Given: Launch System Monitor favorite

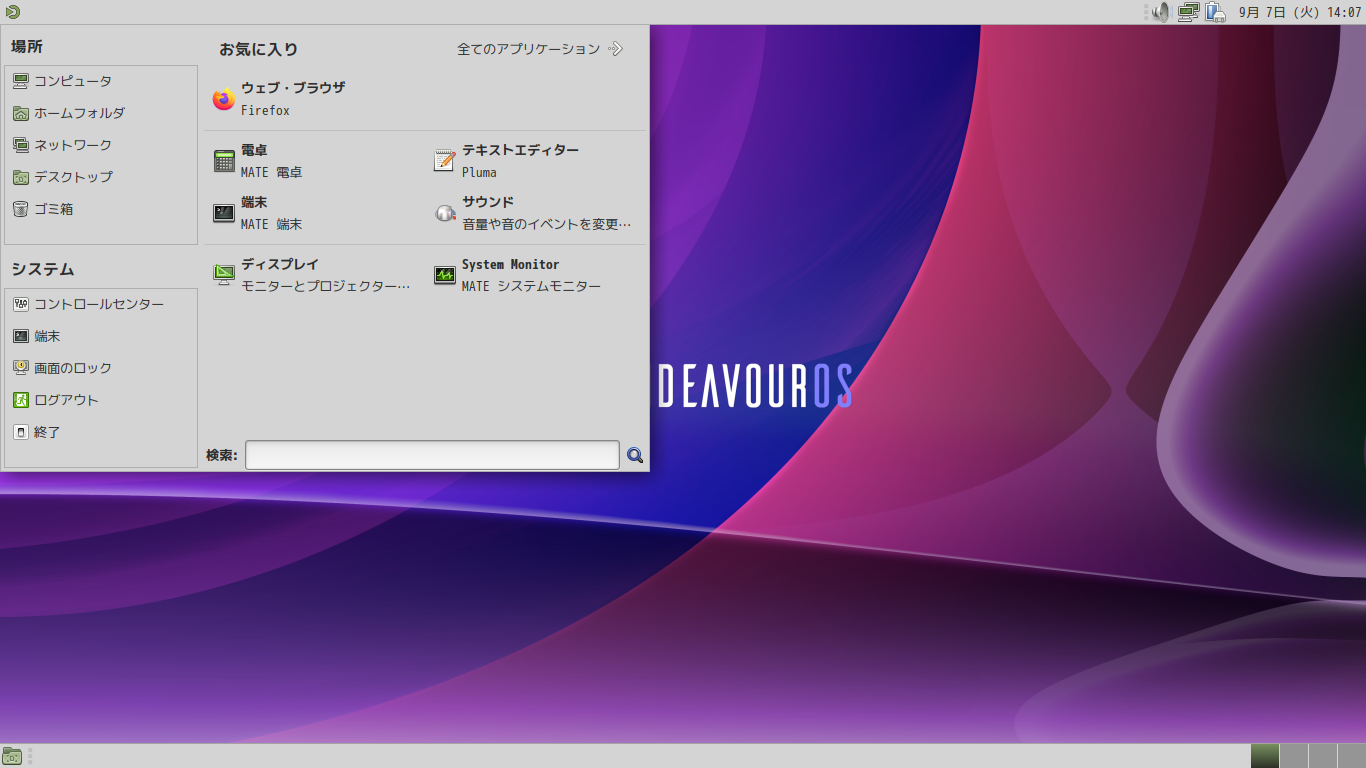Looking at the screenshot, I should pyautogui.click(x=537, y=275).
